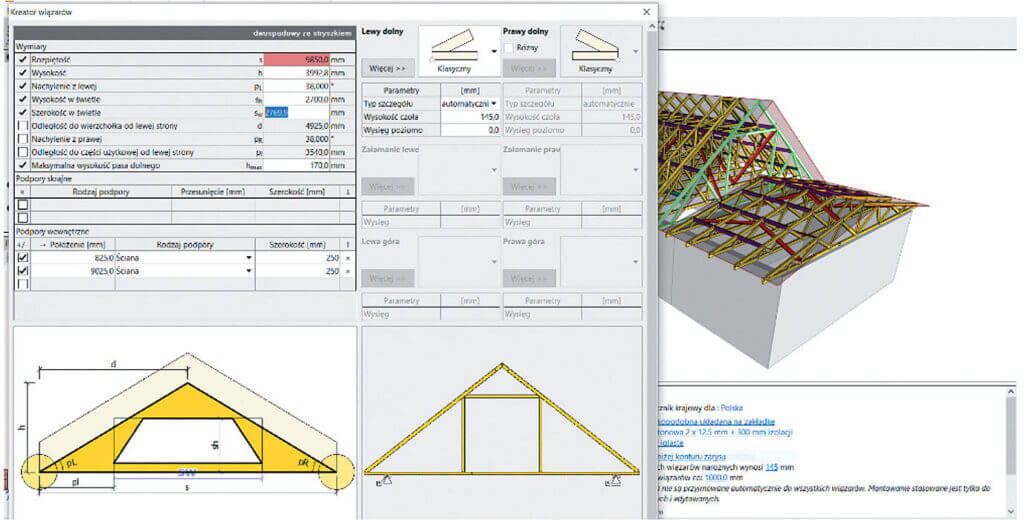Open the Prawy dolny detail type dropdown arrow

click(635, 51)
